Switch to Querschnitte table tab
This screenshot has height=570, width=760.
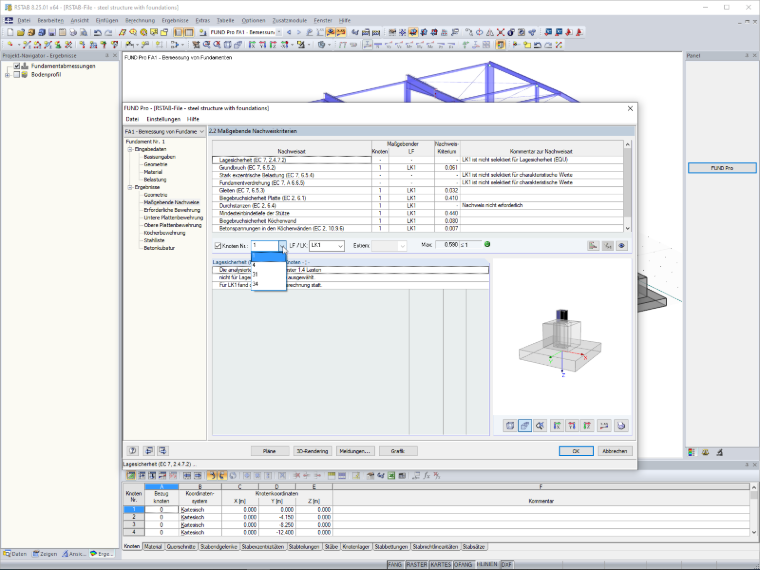pos(181,547)
